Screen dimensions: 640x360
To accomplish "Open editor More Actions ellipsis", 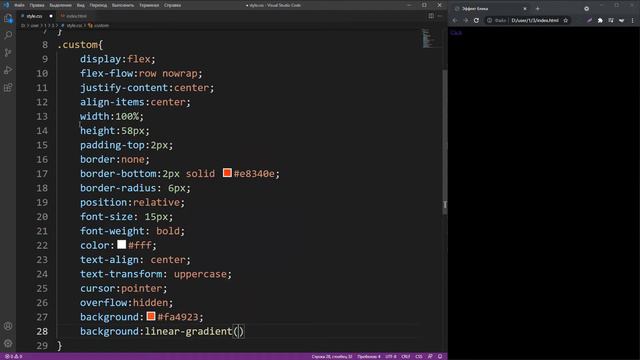I will [x=440, y=16].
